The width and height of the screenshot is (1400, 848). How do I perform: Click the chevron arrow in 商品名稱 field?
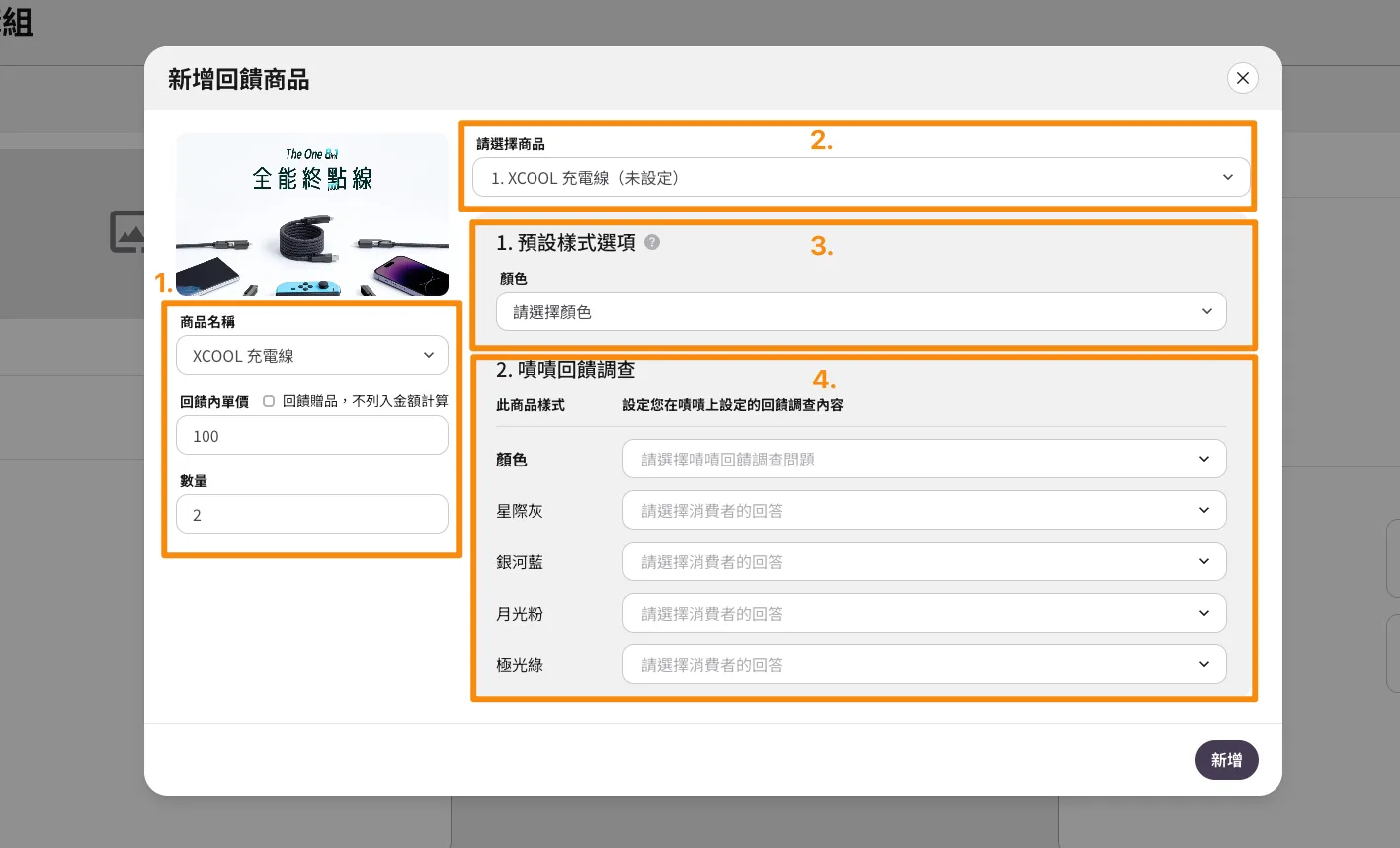429,356
